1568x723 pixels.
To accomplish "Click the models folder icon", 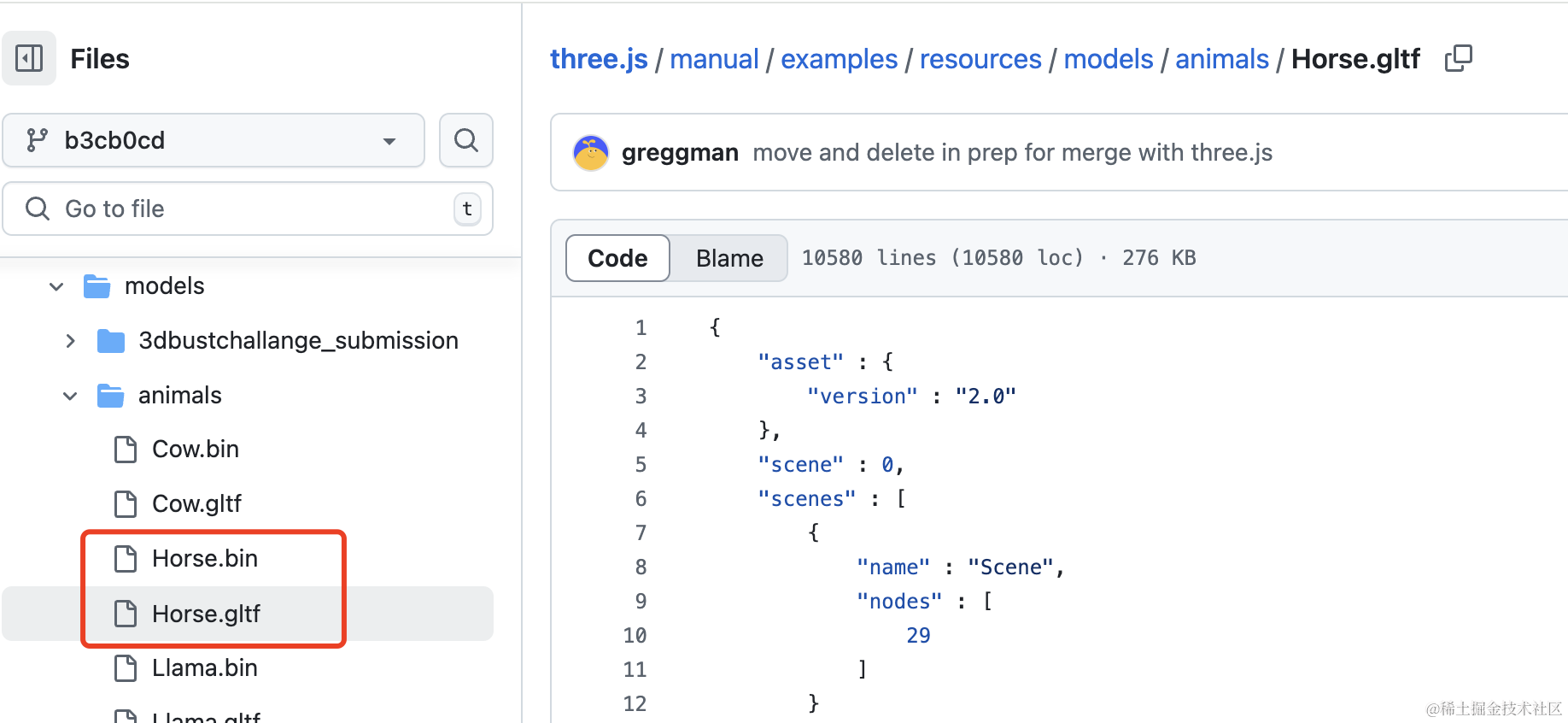I will click(x=97, y=286).
